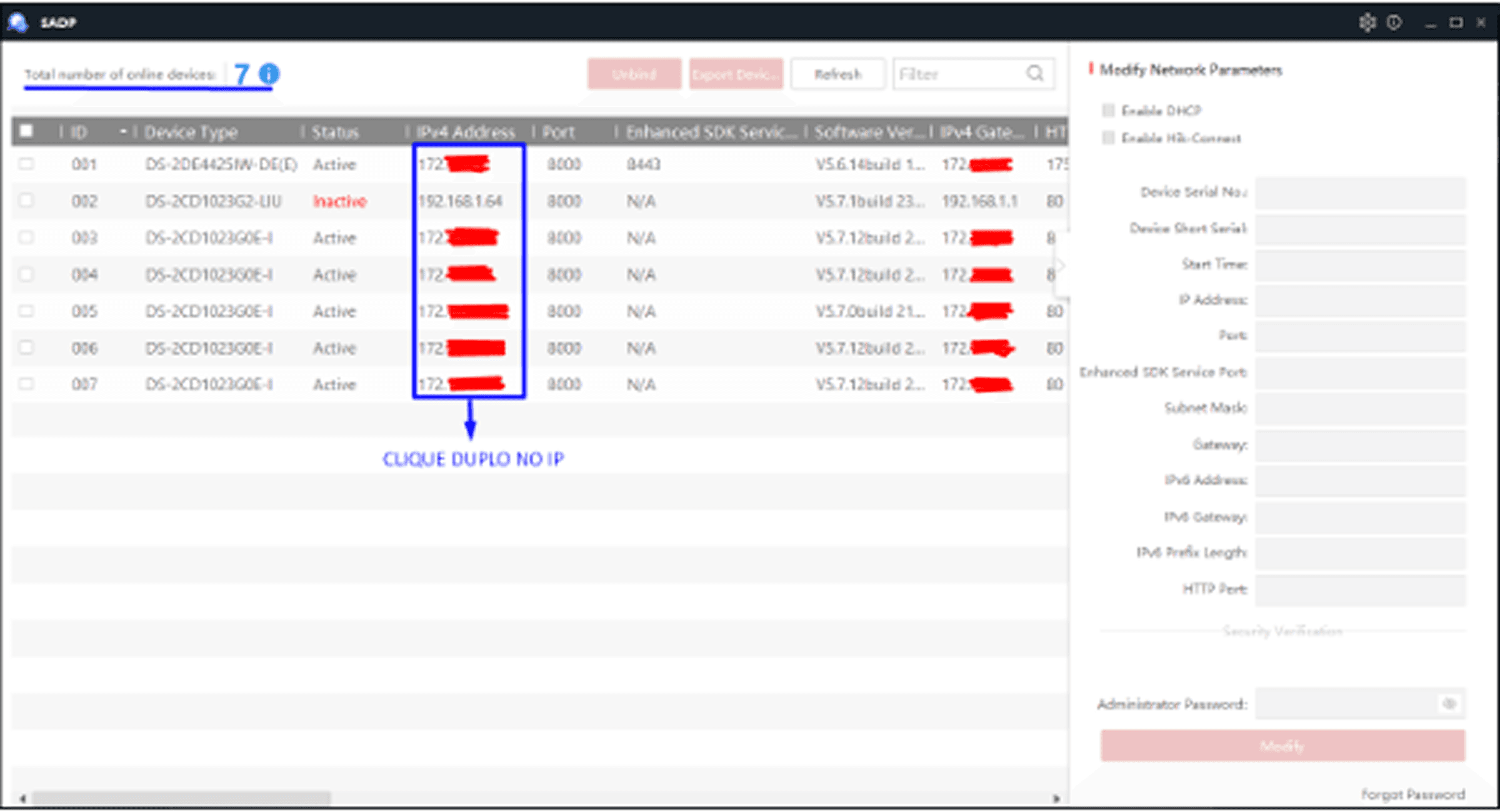
Task: Select the checkbox for device 002
Action: coord(26,201)
